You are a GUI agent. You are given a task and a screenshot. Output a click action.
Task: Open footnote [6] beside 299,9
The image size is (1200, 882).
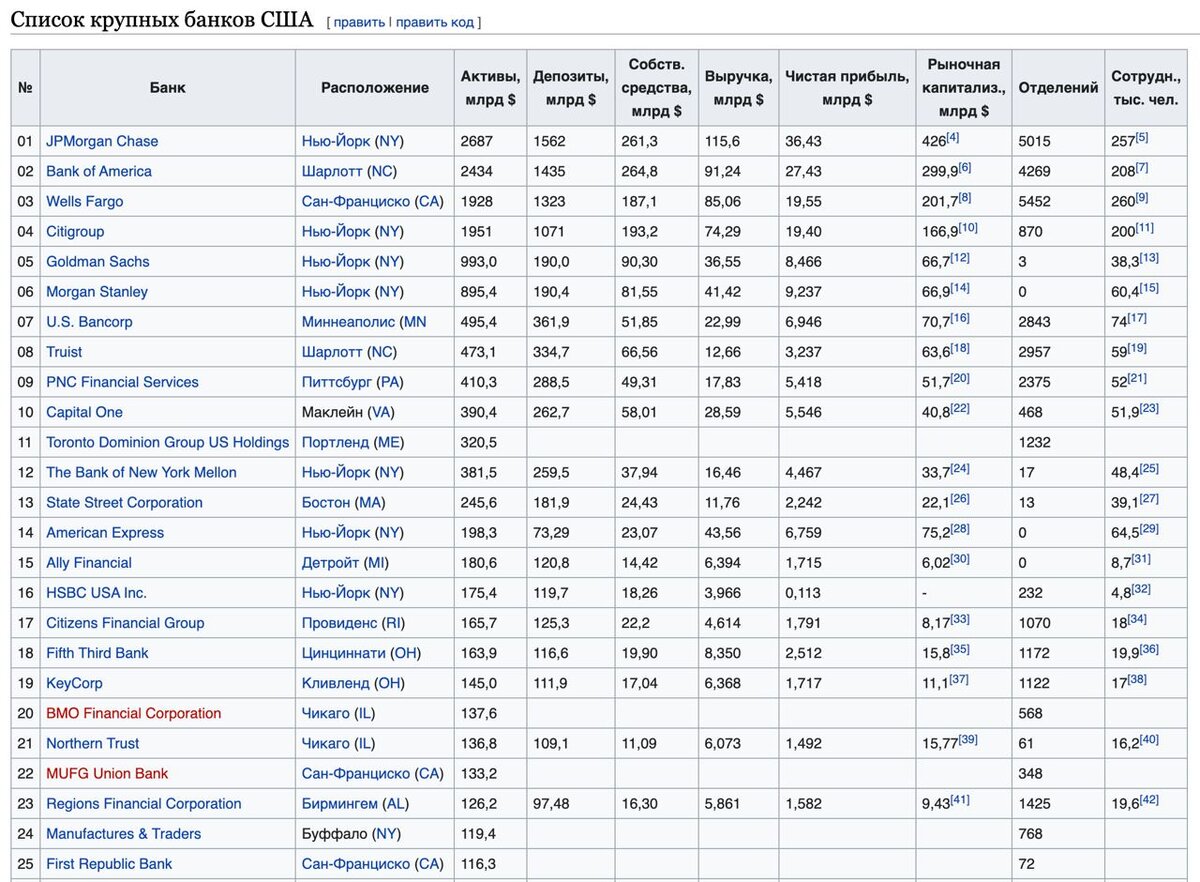tap(965, 167)
